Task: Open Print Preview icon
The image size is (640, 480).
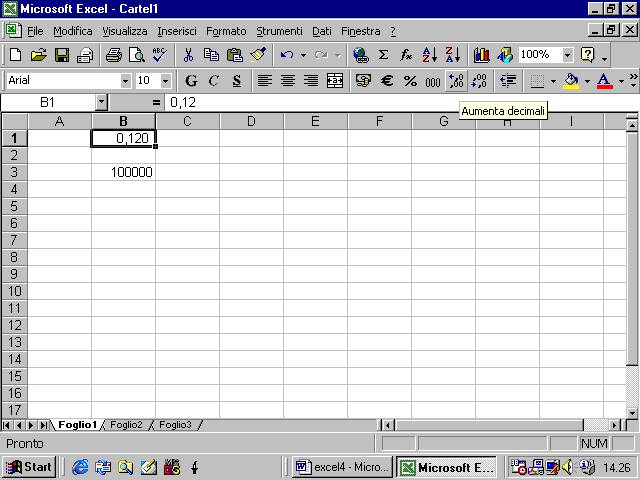Action: [136, 55]
